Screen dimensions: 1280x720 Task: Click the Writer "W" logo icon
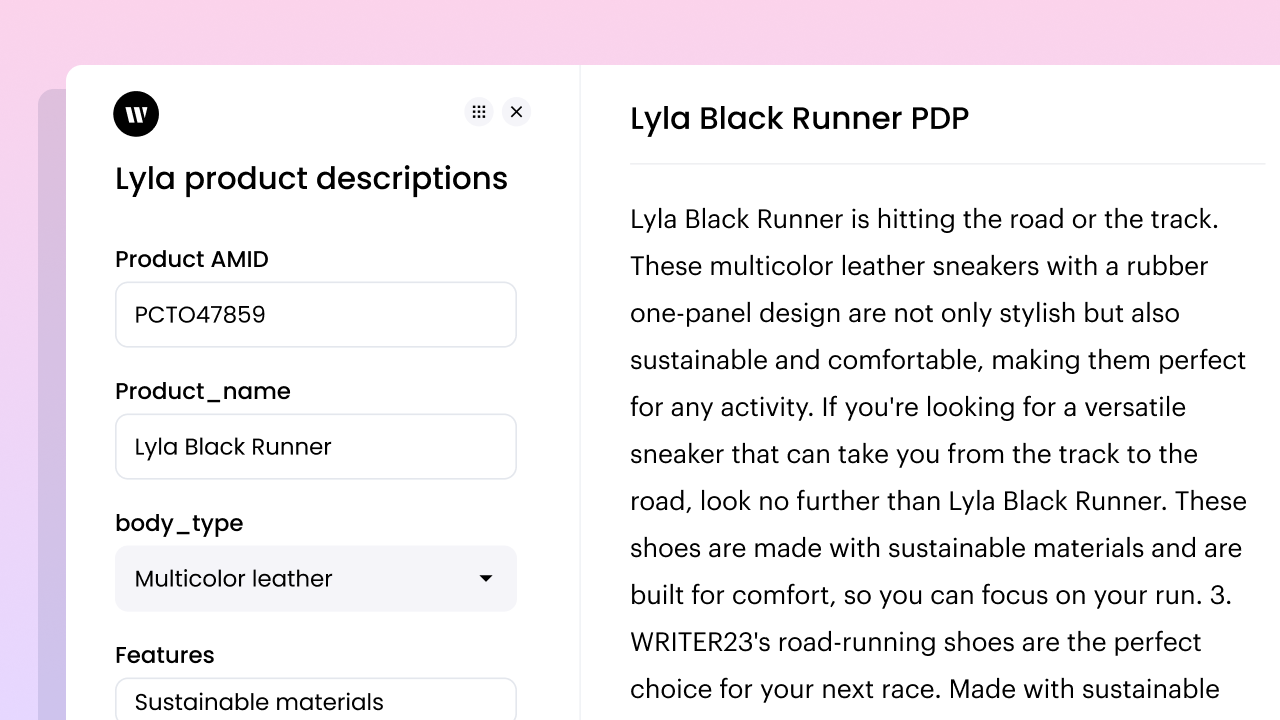[x=136, y=114]
